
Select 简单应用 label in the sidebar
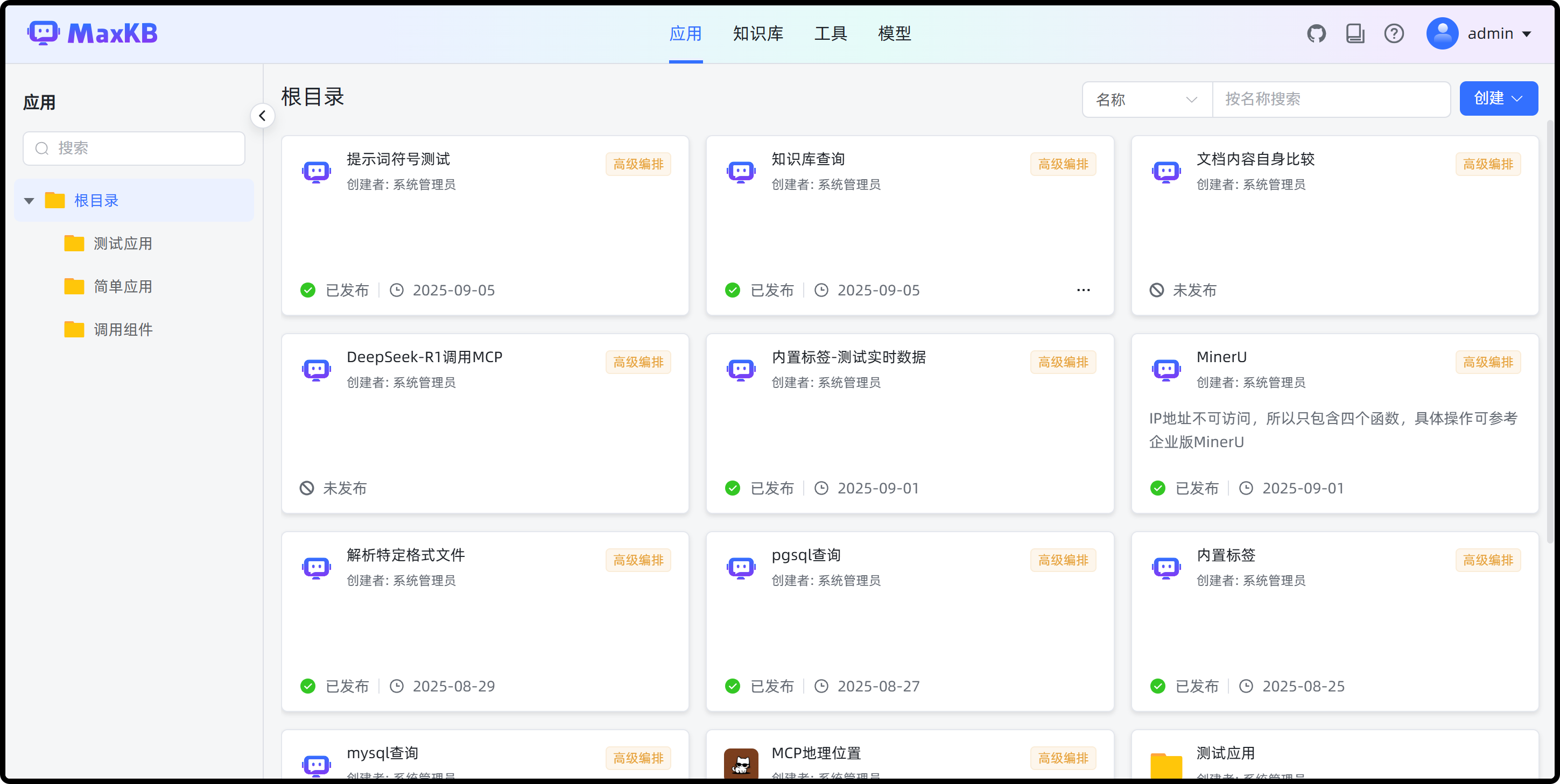tap(123, 286)
